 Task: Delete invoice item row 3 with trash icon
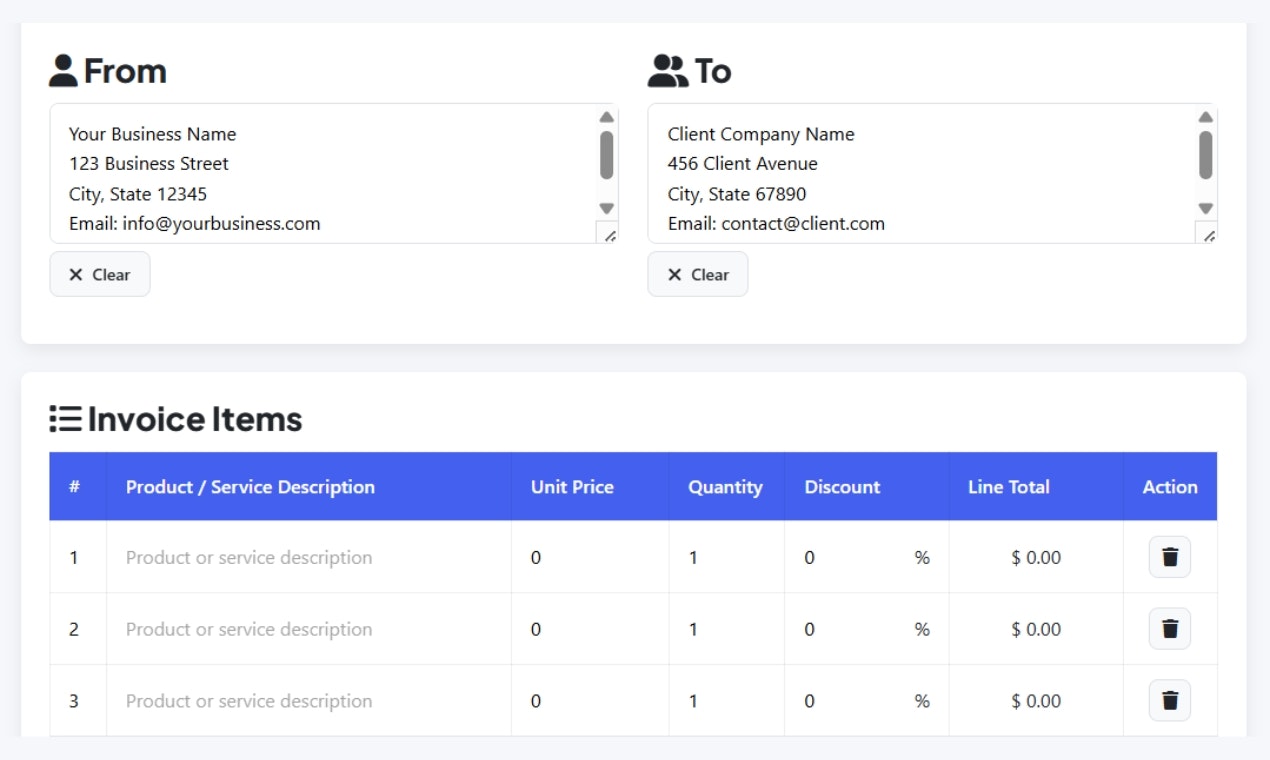pyautogui.click(x=1168, y=700)
